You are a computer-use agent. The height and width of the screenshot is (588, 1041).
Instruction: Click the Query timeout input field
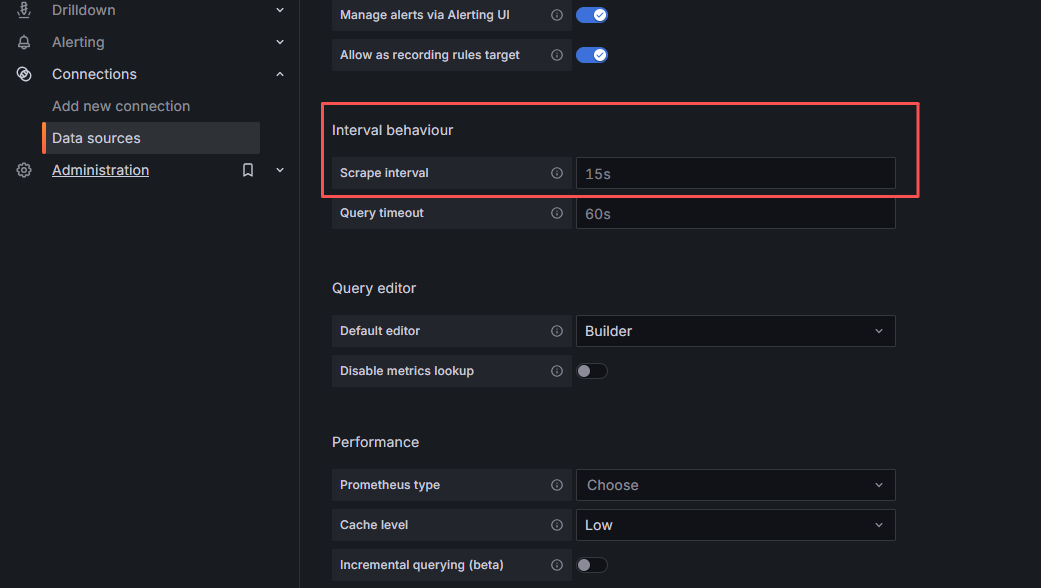736,213
